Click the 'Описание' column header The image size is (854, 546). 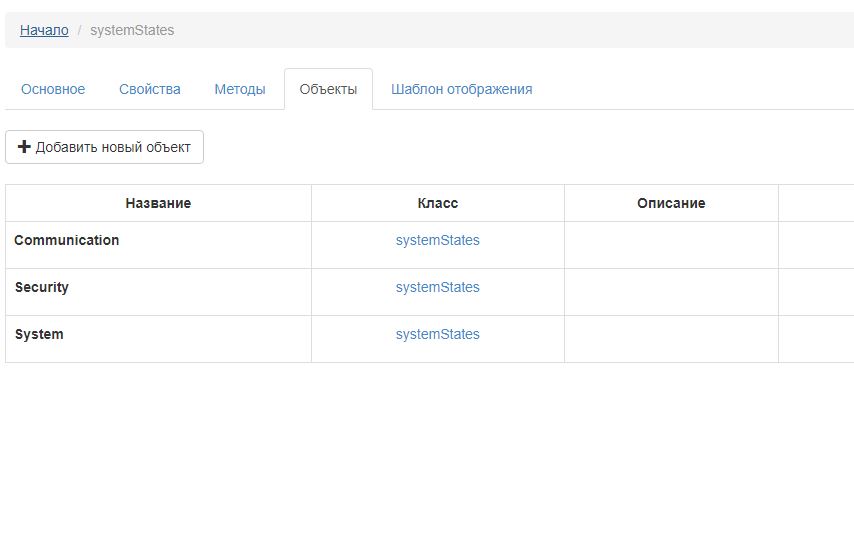tap(671, 203)
